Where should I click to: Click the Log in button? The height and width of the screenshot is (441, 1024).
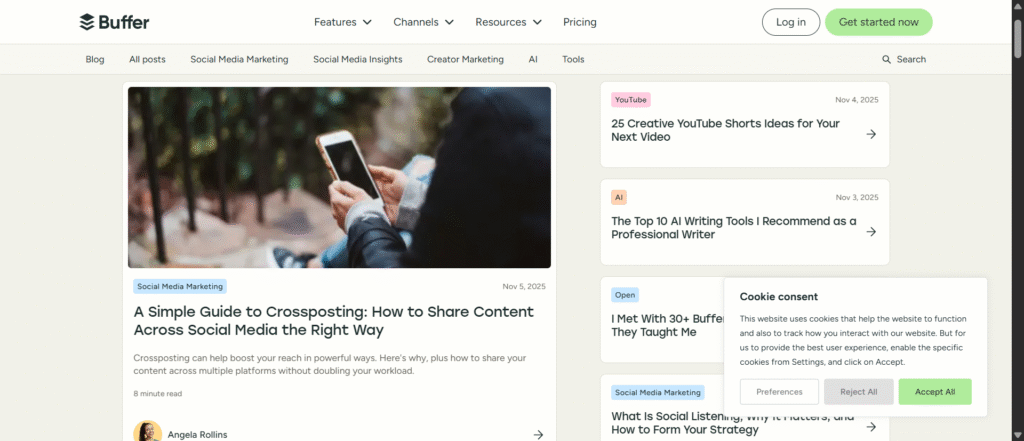coord(790,22)
